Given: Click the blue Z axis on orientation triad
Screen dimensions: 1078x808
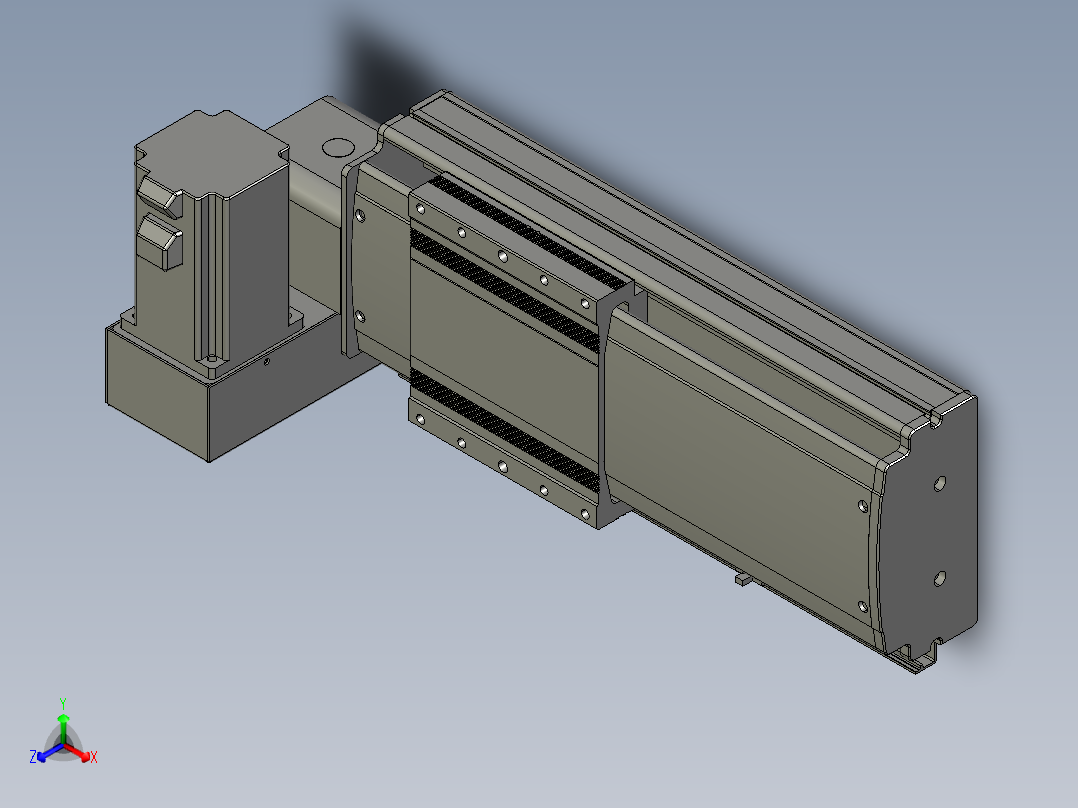Looking at the screenshot, I should pos(46,752).
